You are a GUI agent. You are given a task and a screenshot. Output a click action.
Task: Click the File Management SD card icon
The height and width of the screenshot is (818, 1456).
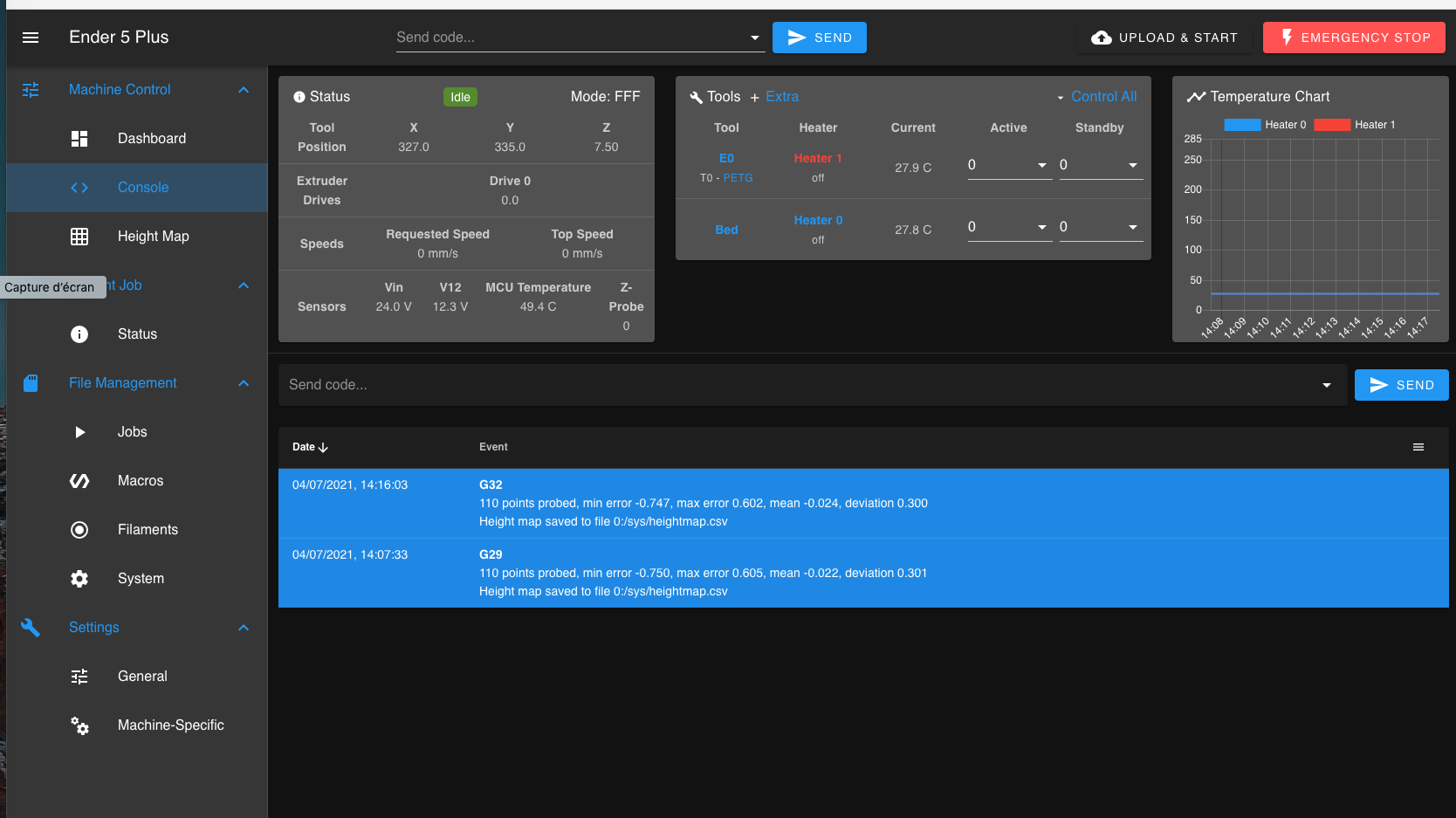[x=31, y=383]
